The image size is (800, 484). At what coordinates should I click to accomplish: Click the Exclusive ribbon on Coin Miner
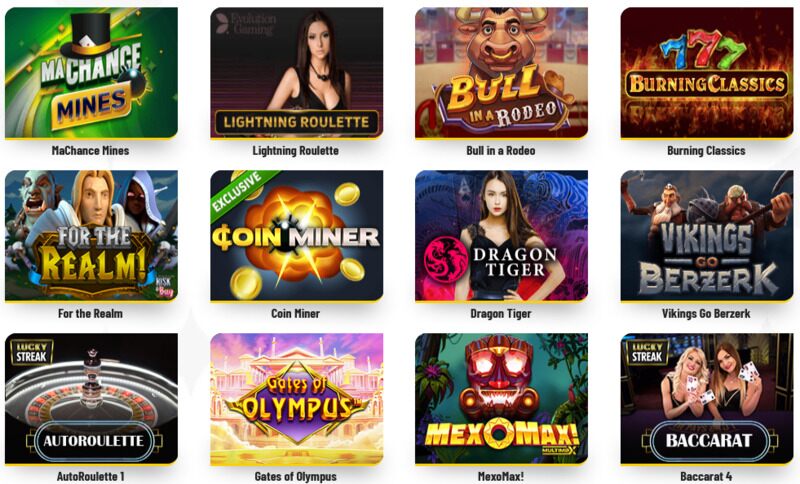[238, 192]
